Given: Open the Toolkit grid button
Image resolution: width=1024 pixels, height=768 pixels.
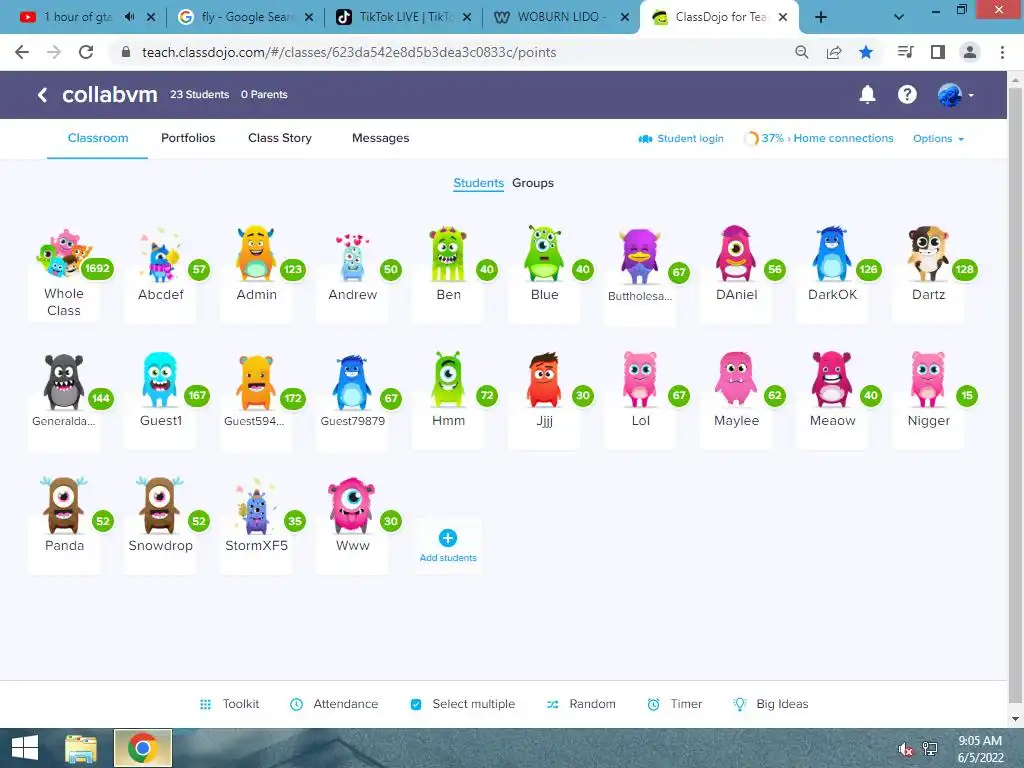Looking at the screenshot, I should 229,704.
